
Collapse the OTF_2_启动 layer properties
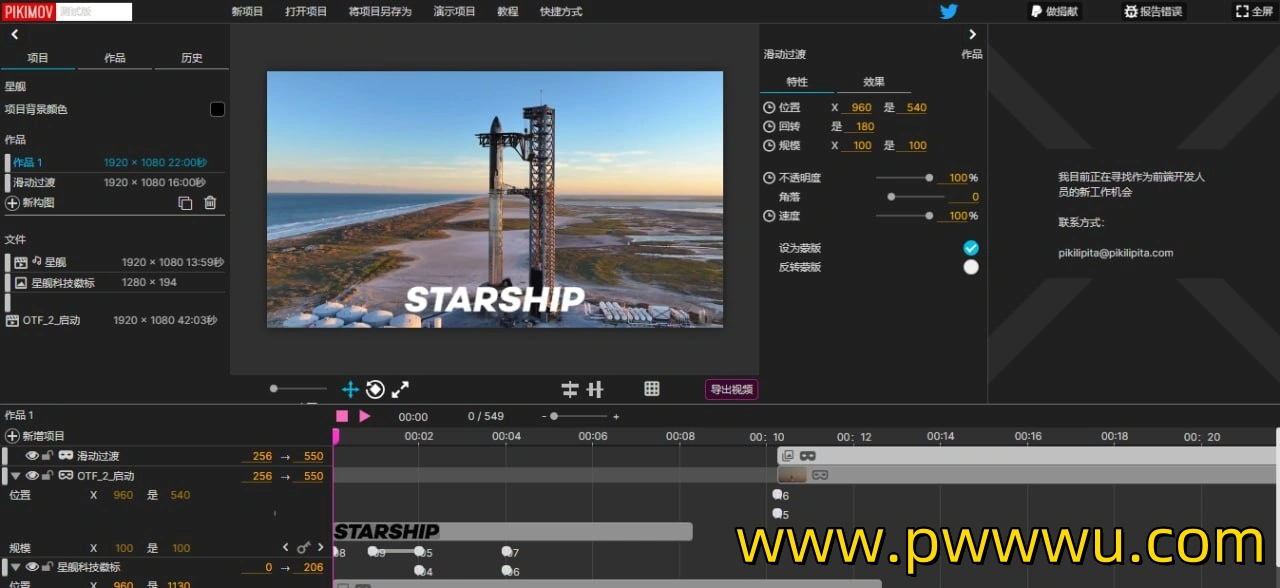click(15, 476)
